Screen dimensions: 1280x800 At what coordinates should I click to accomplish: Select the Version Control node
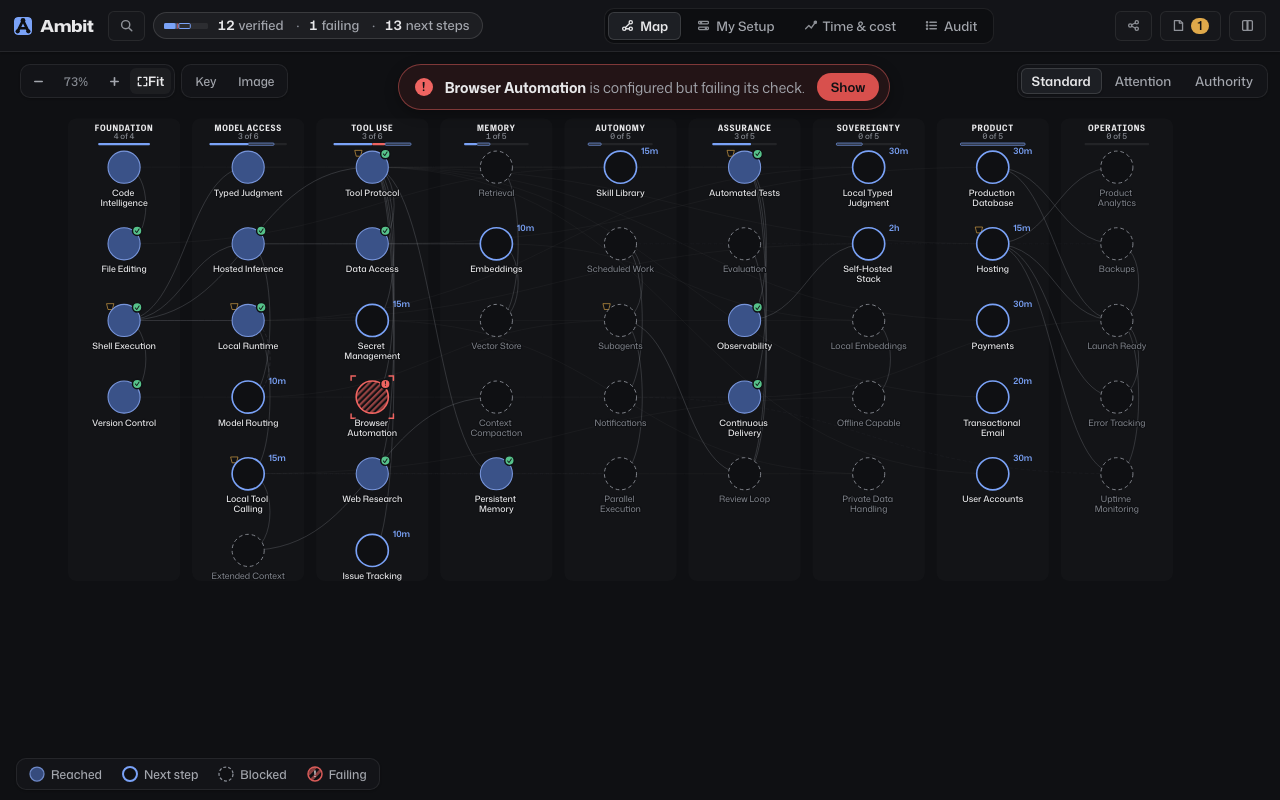click(124, 397)
